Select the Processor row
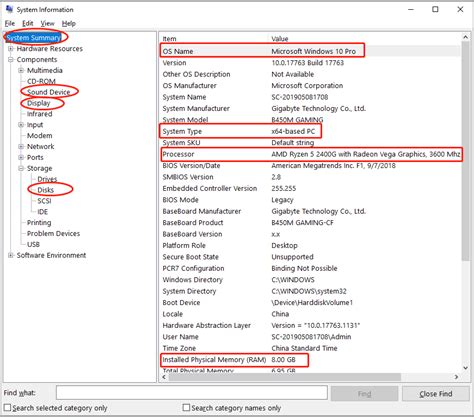Viewport: 474px width, 417px height. (310, 154)
